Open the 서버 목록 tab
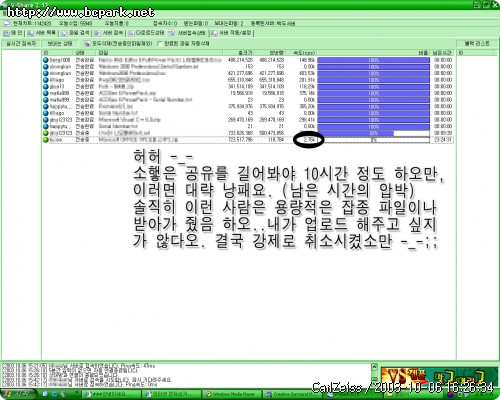 [x=41, y=33]
